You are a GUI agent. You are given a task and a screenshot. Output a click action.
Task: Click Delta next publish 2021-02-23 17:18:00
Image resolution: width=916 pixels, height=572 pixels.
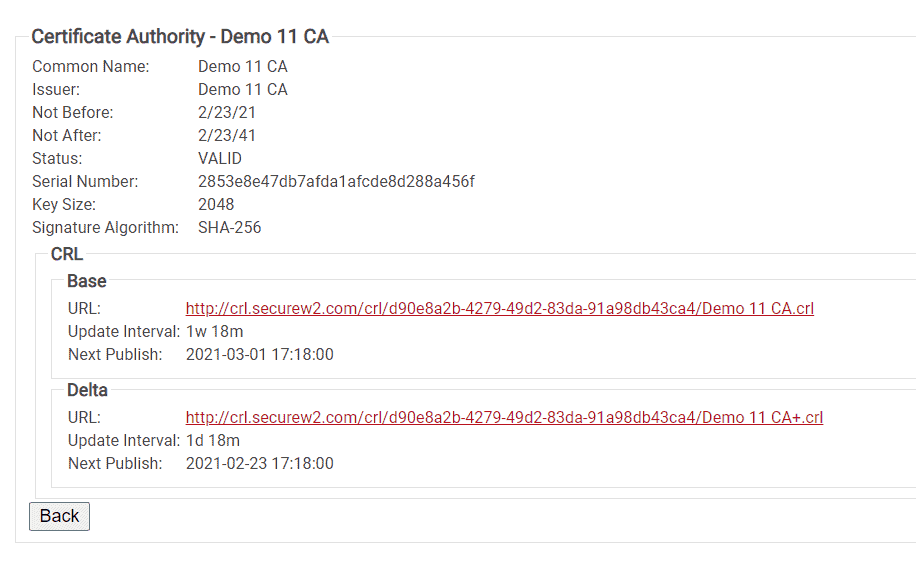tap(259, 463)
